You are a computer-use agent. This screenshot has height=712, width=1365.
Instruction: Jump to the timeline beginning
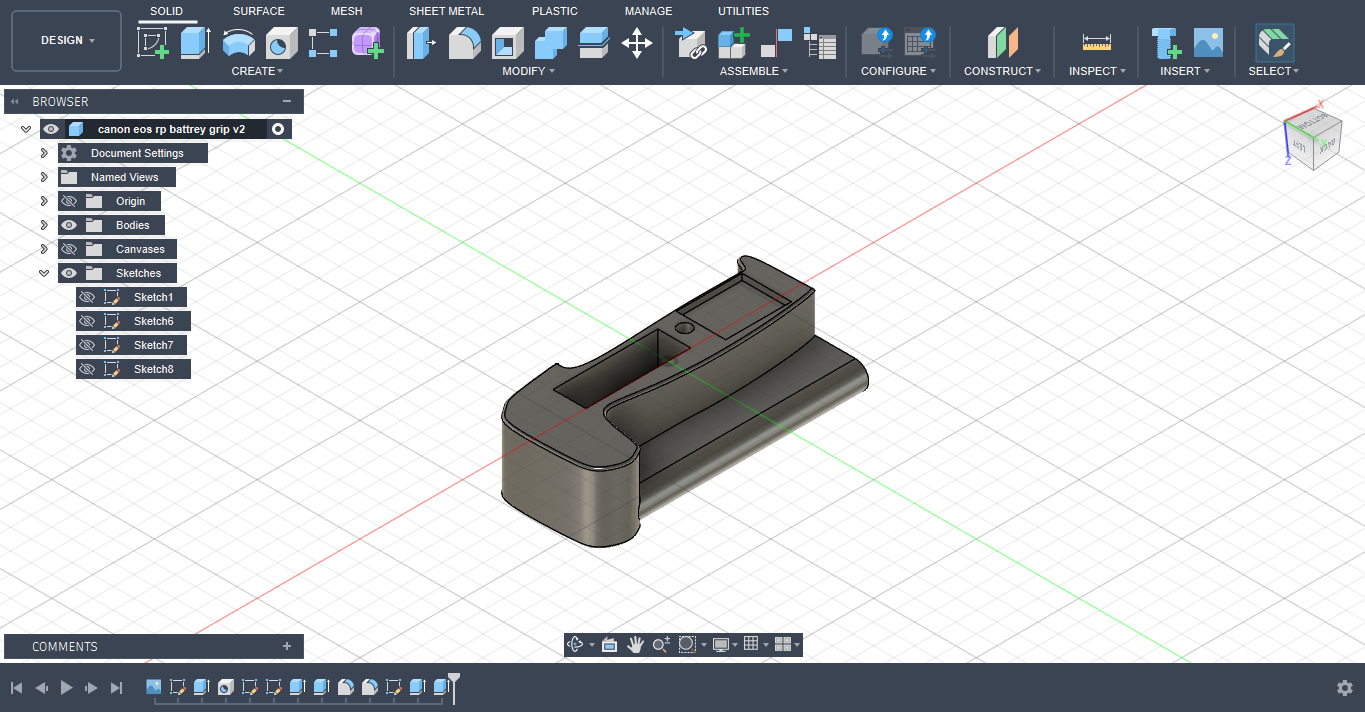17,687
